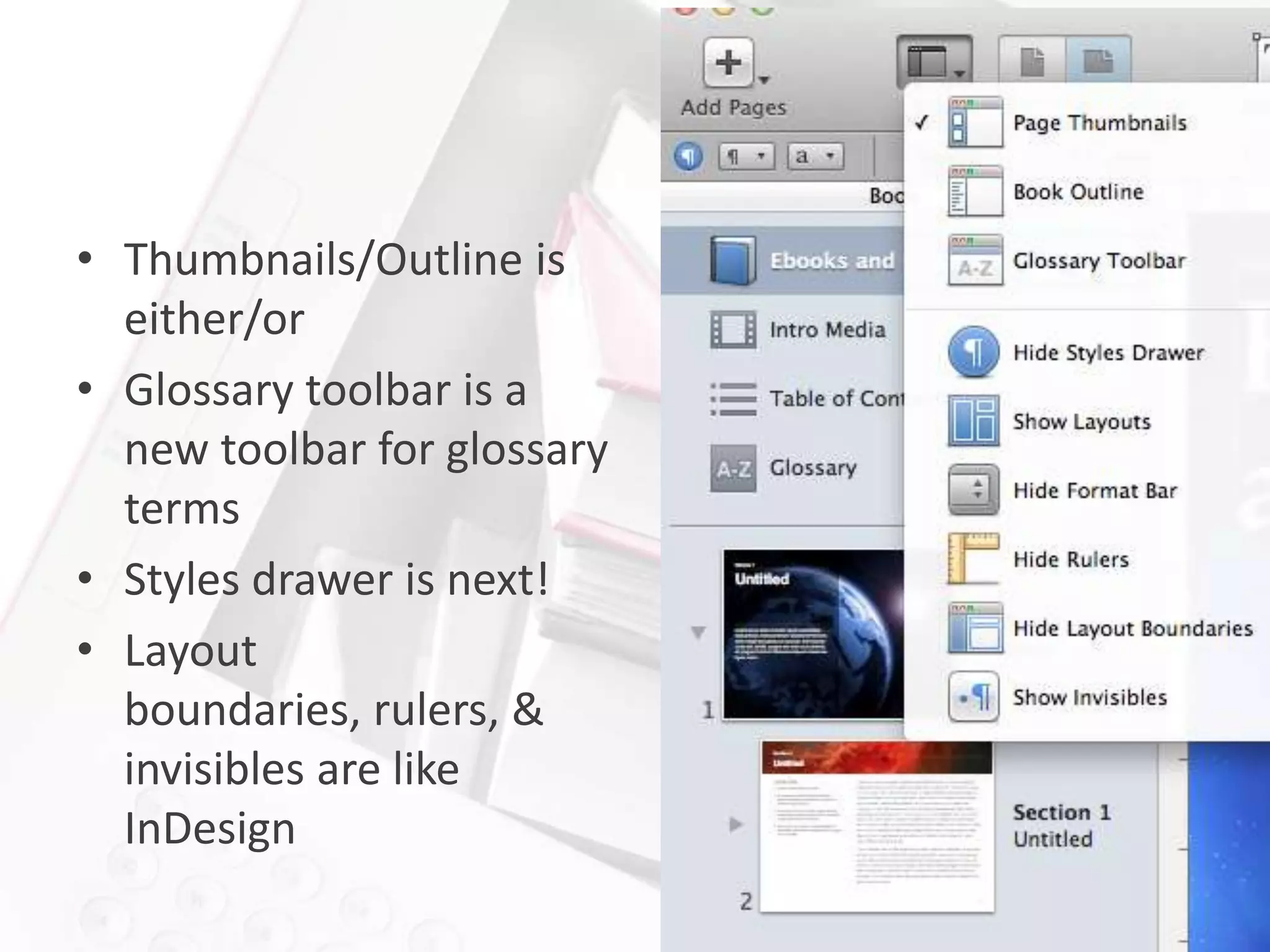The image size is (1270, 952).
Task: Select the Ebooks and book title row
Action: [783, 260]
